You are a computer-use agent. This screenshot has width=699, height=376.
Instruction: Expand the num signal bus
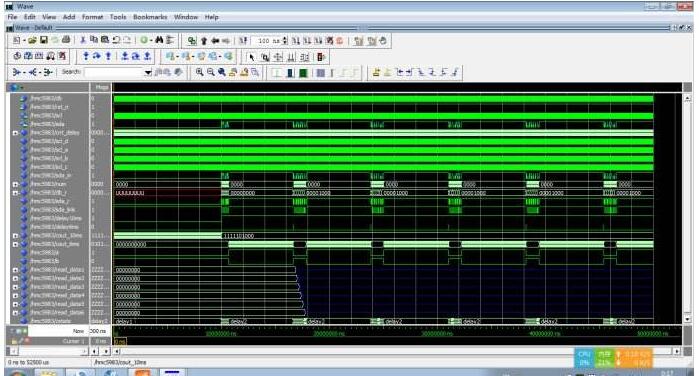pos(15,184)
